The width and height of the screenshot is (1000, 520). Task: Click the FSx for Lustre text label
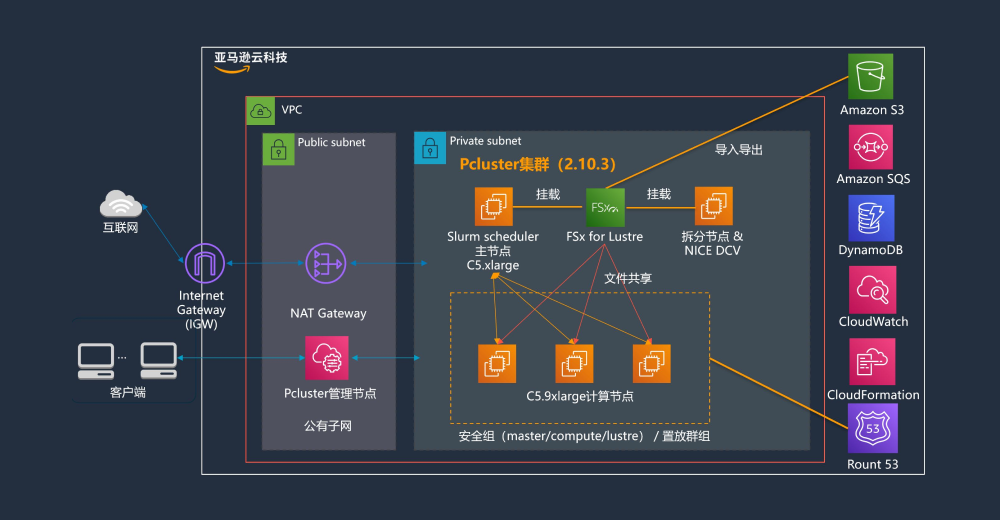click(605, 237)
